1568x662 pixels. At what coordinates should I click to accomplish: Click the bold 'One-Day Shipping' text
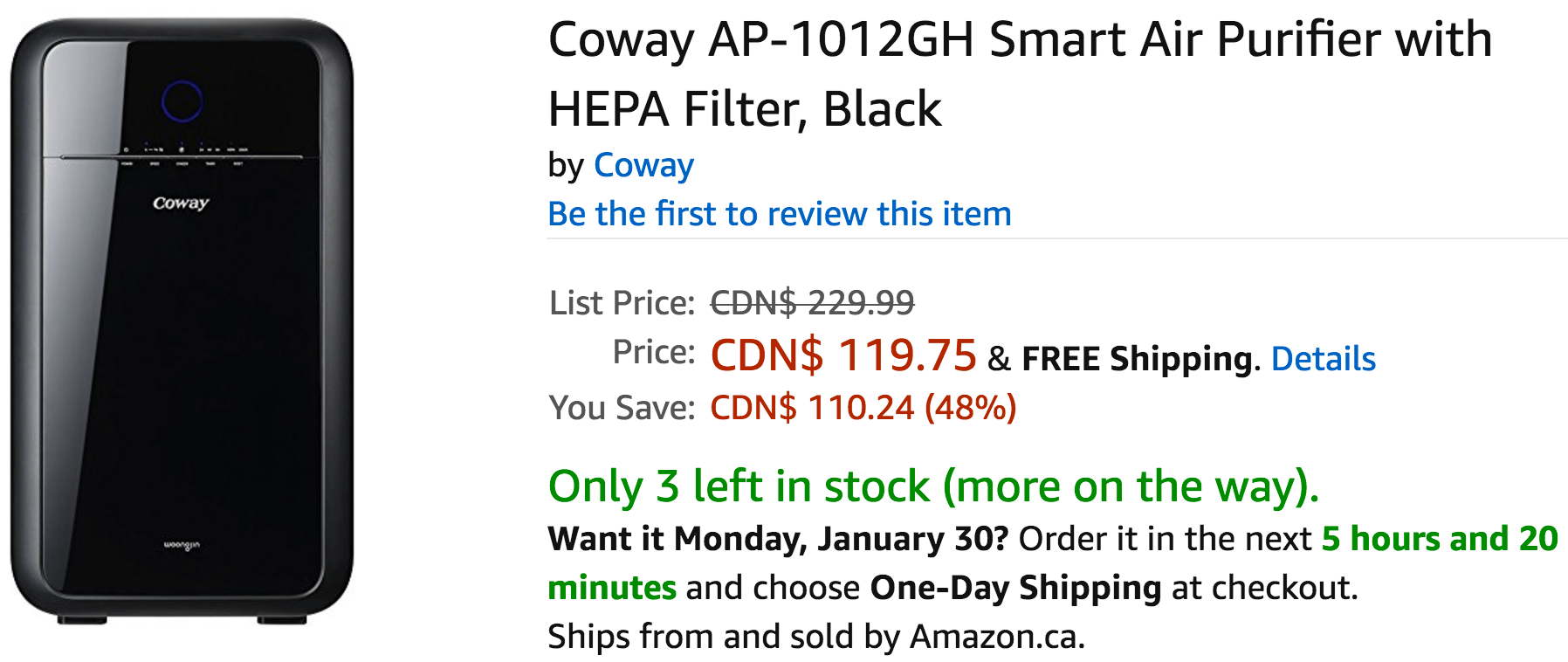coord(1015,588)
